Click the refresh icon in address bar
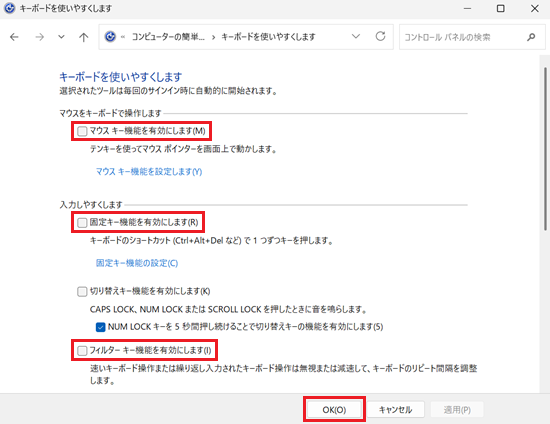The image size is (550, 424). (x=381, y=36)
